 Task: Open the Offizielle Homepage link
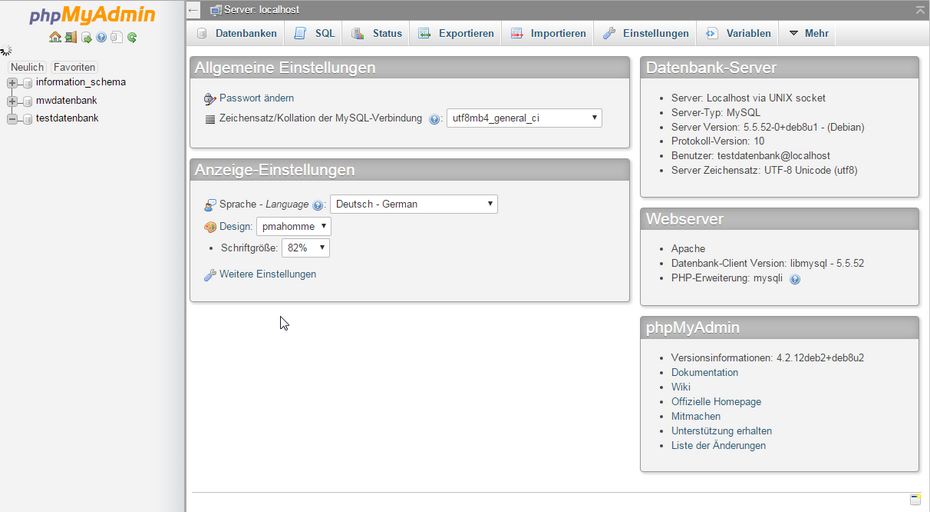(x=716, y=402)
